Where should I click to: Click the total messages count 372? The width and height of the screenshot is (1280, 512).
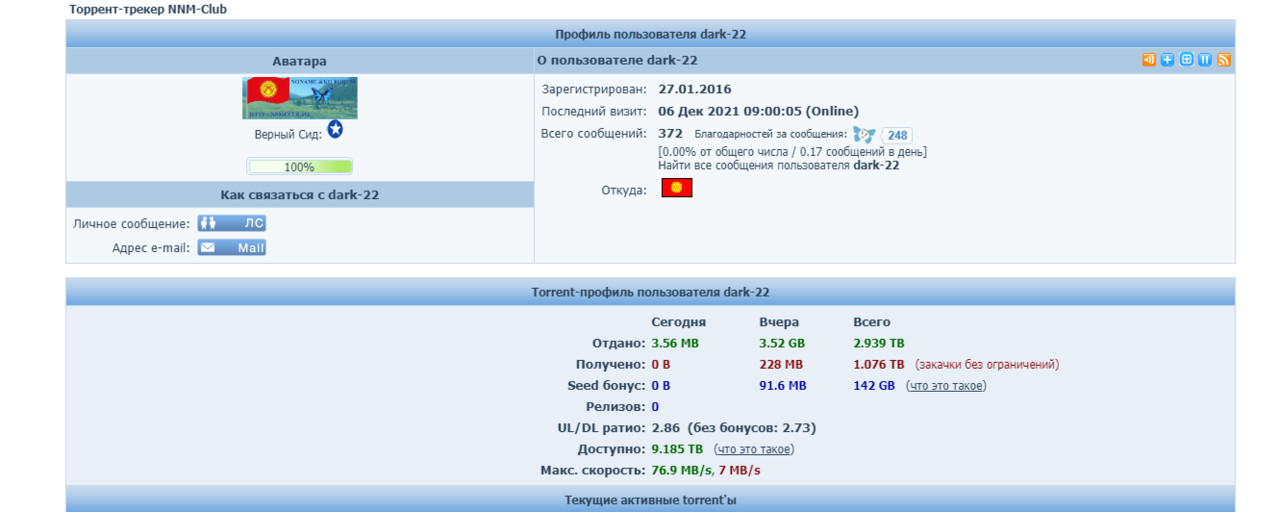(x=670, y=134)
